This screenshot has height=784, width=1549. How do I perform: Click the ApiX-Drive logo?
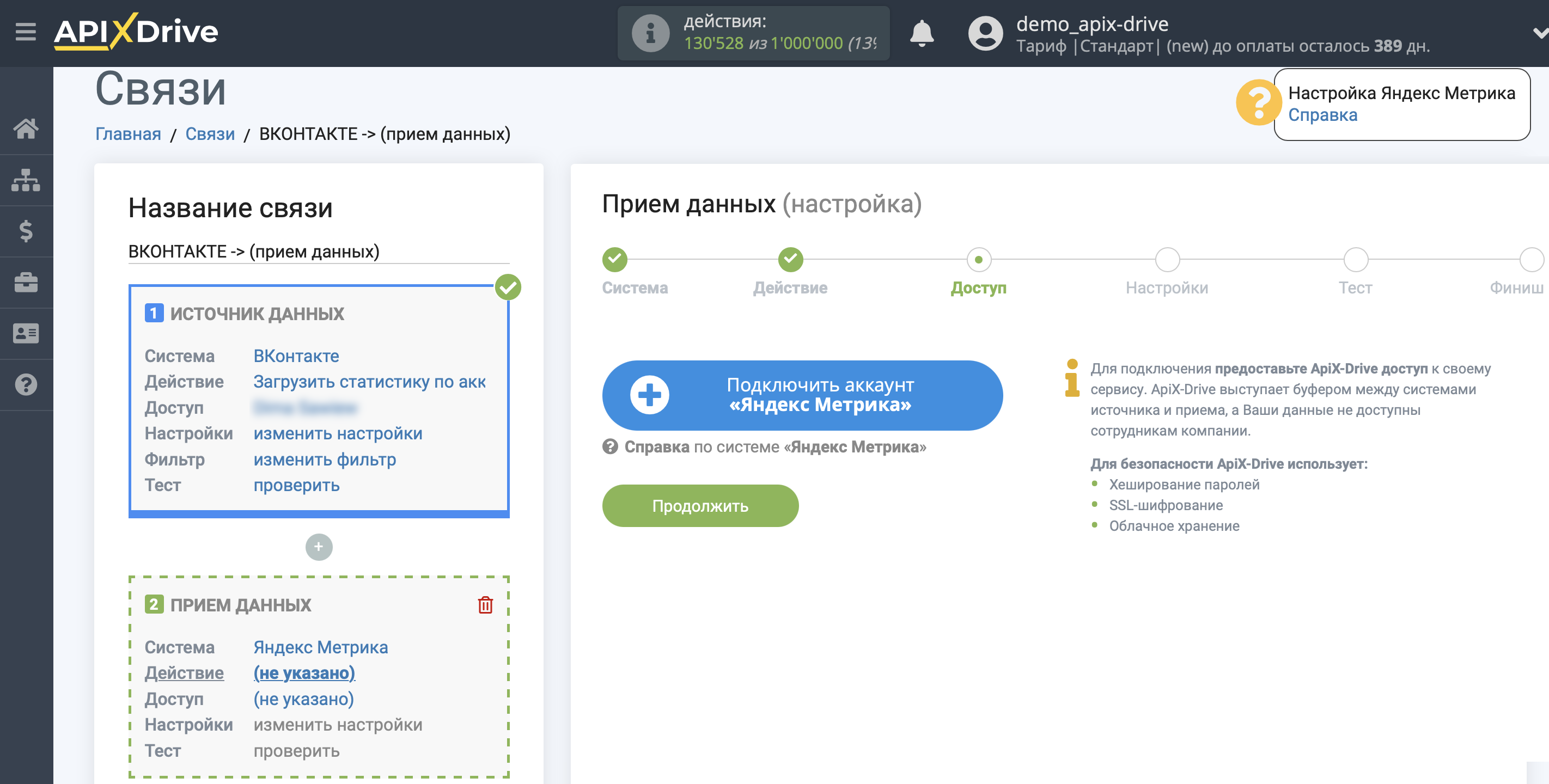(x=137, y=31)
